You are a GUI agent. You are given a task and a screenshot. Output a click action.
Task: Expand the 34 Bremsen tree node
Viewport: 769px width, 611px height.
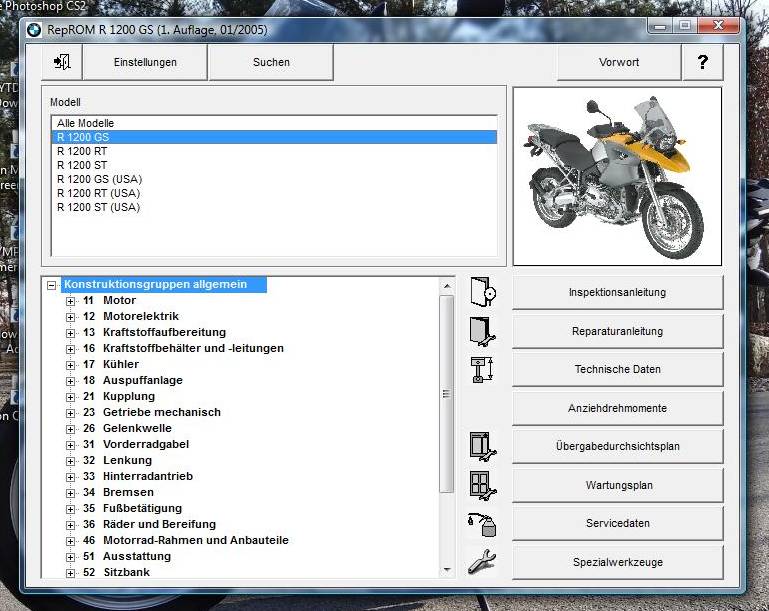click(71, 493)
